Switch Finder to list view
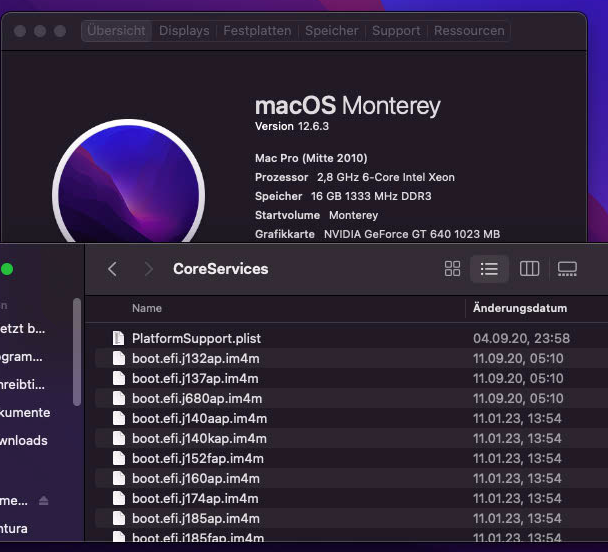The height and width of the screenshot is (552, 608). coord(489,269)
